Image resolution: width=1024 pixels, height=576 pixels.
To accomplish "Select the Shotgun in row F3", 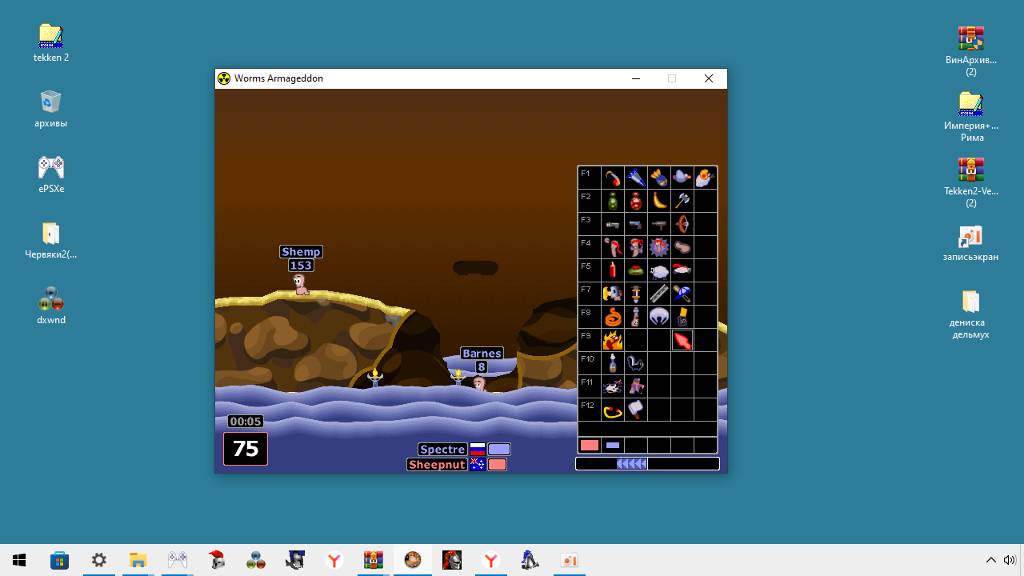I will tap(613, 224).
